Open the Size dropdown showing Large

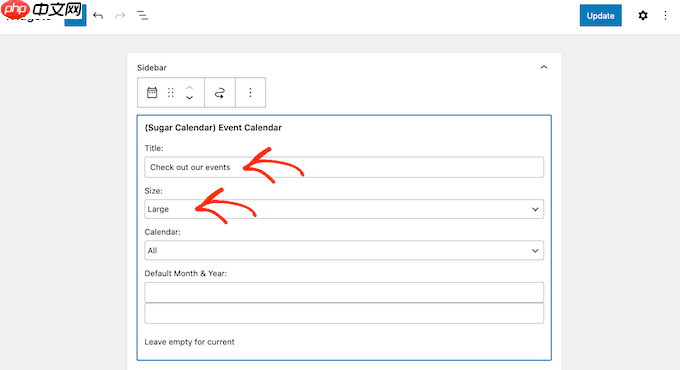[344, 209]
